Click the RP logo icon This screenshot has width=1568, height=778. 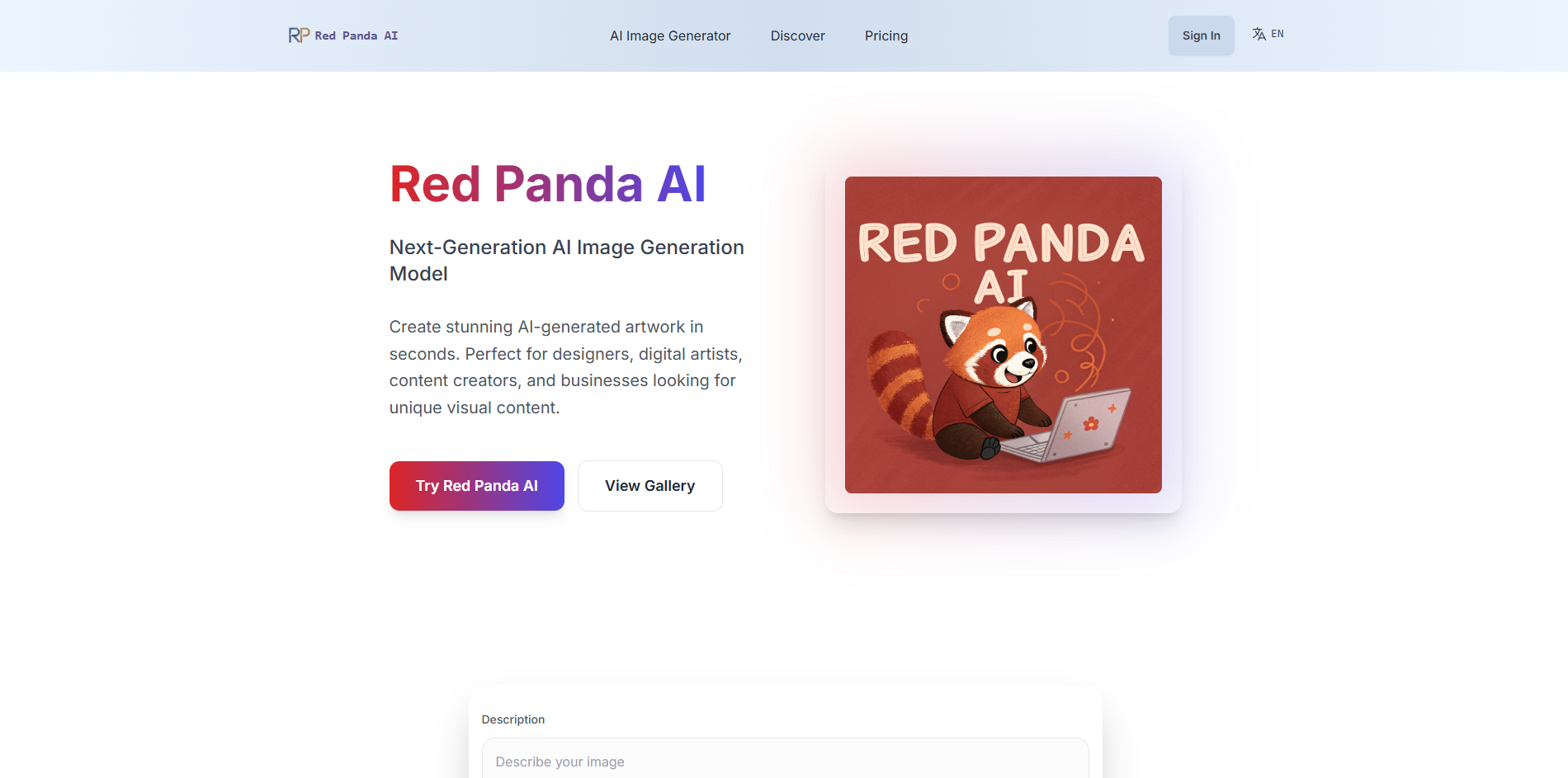click(299, 35)
